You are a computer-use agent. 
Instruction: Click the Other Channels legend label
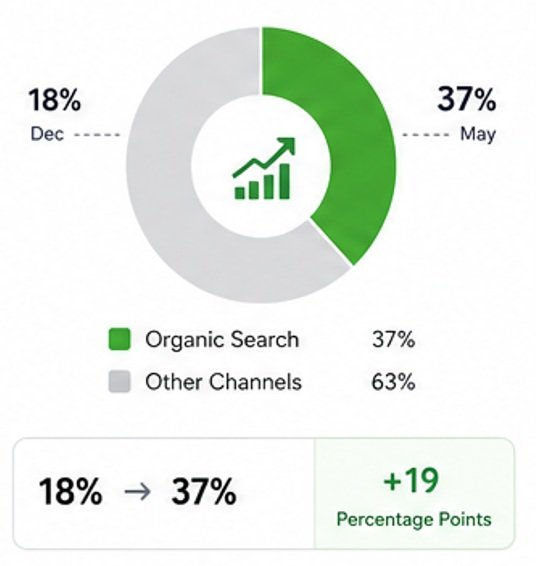223,382
